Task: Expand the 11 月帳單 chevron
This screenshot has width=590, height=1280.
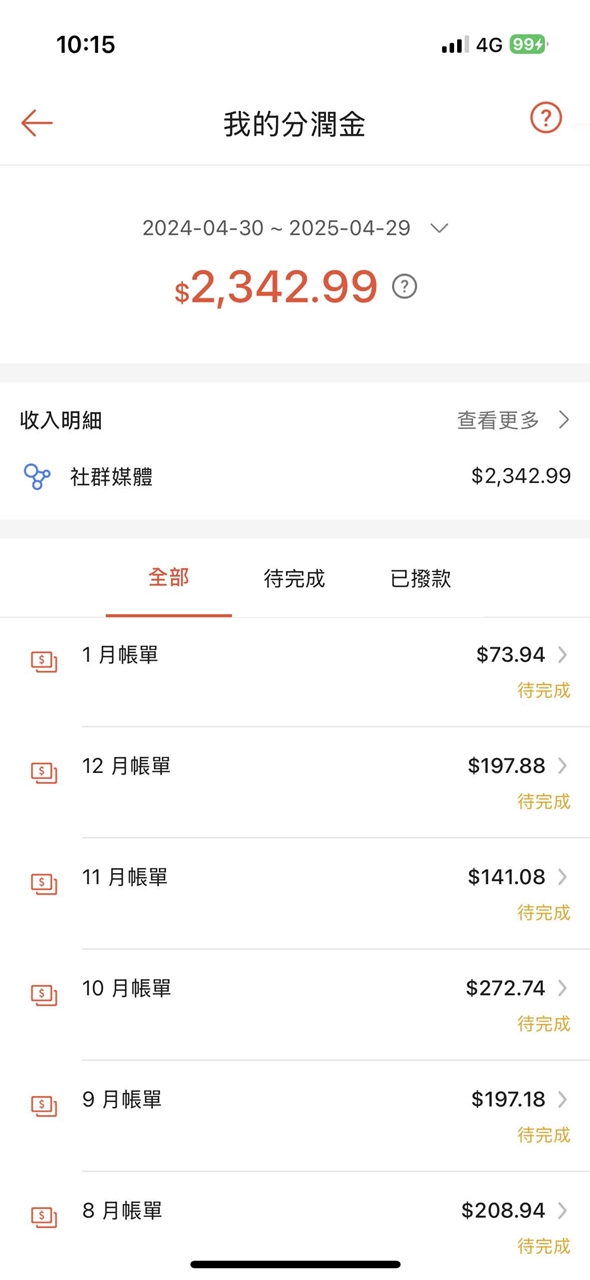Action: 563,877
